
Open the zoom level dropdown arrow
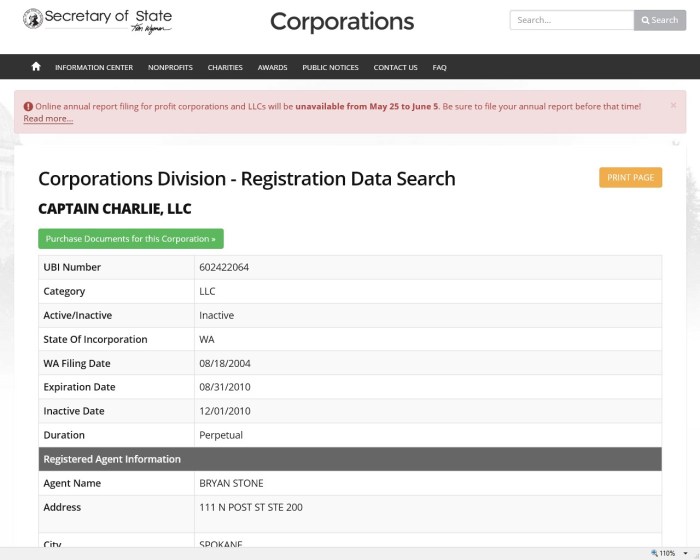click(x=688, y=553)
